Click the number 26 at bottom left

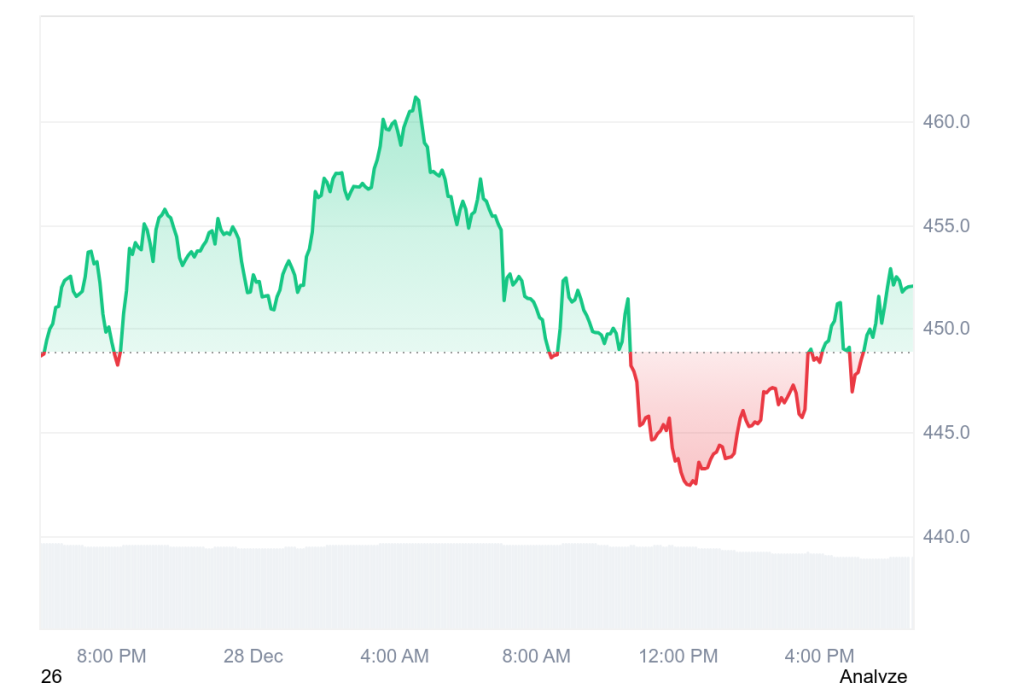pyautogui.click(x=52, y=677)
